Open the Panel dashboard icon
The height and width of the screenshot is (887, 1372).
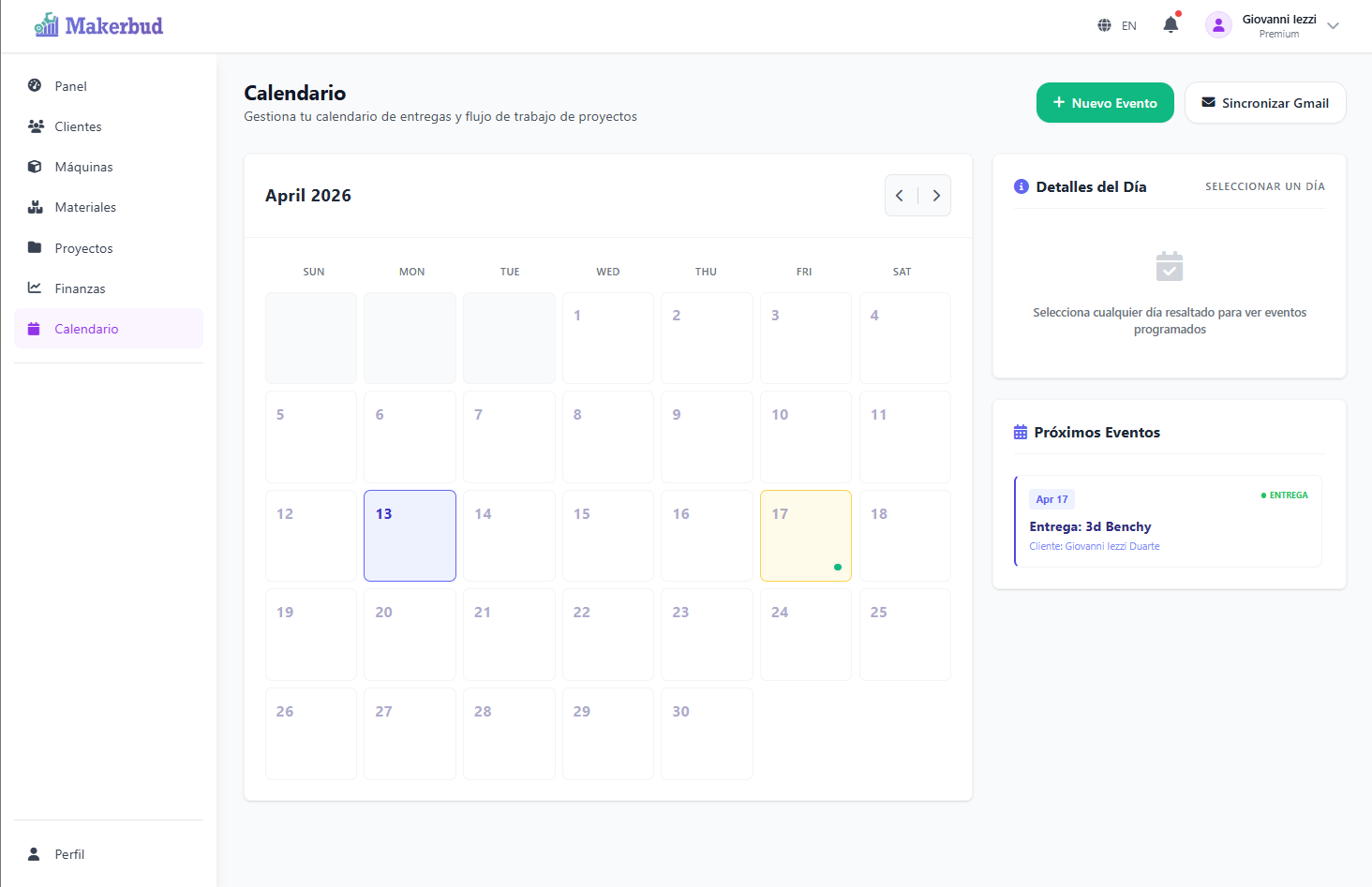click(x=34, y=85)
